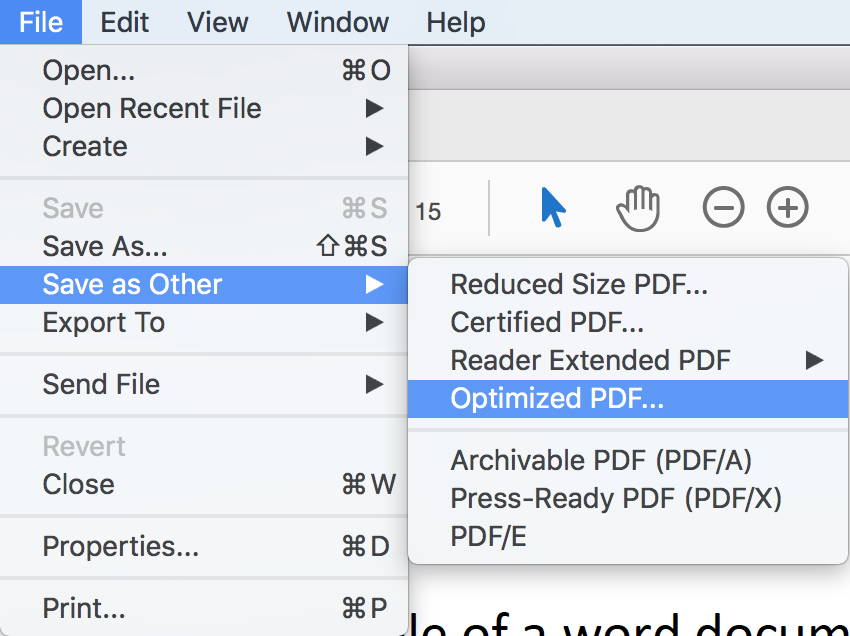The width and height of the screenshot is (850, 636).
Task: Zoom in with the plus icon
Action: click(788, 207)
